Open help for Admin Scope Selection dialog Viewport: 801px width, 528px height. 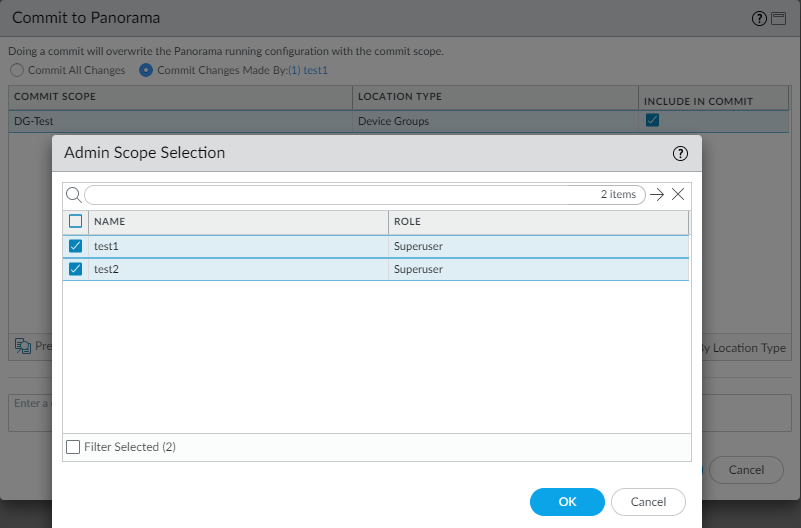click(x=681, y=153)
